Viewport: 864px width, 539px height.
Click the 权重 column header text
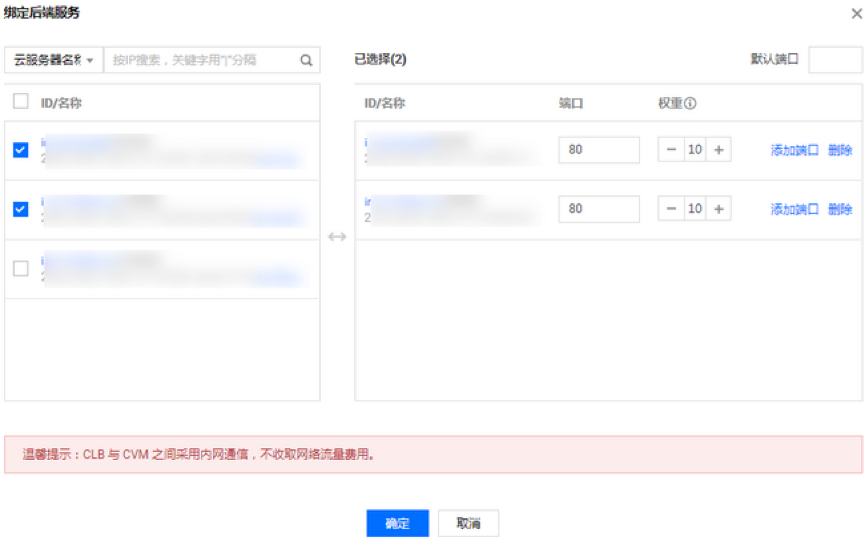[670, 103]
